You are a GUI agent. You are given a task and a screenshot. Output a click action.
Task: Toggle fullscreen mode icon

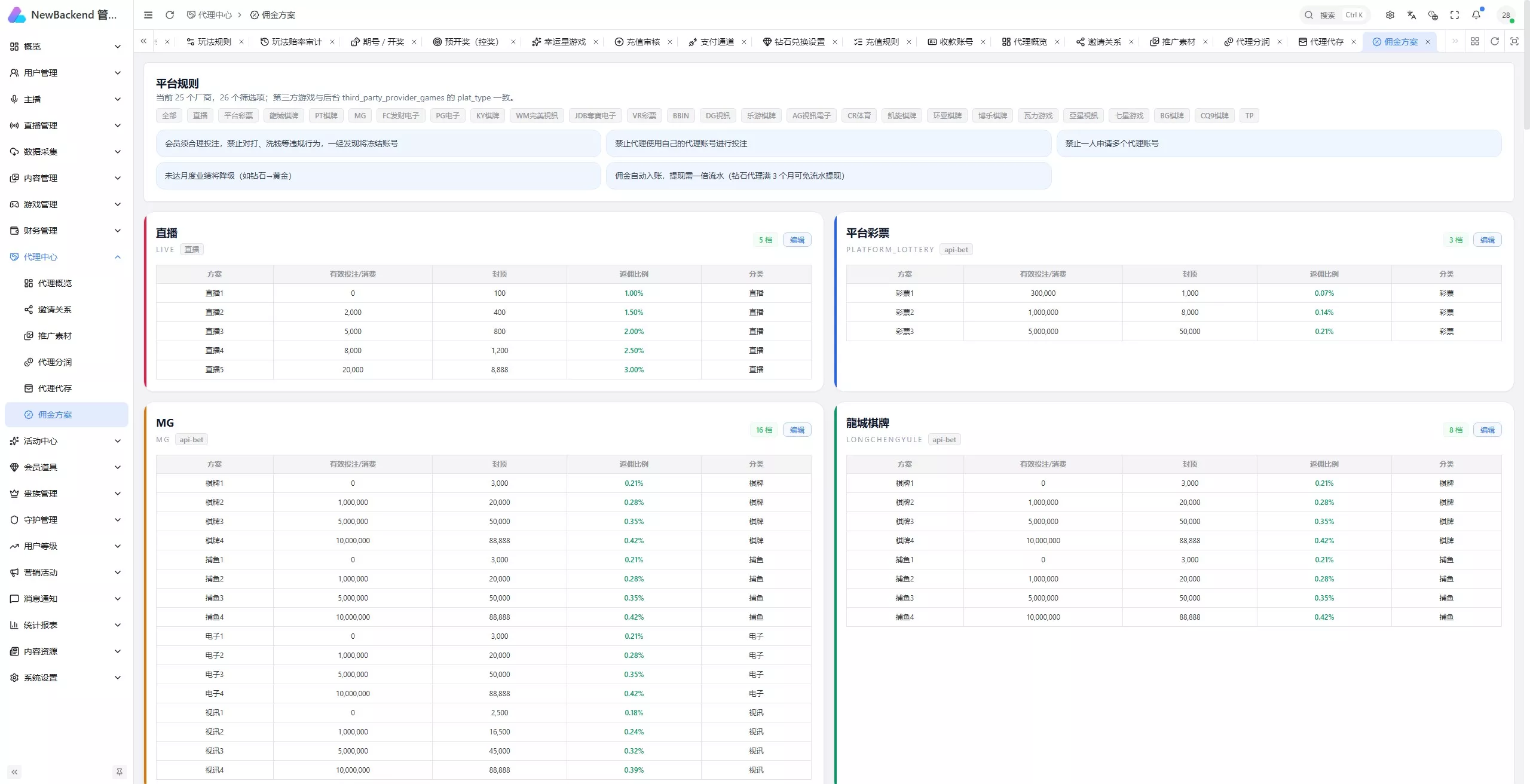1455,15
